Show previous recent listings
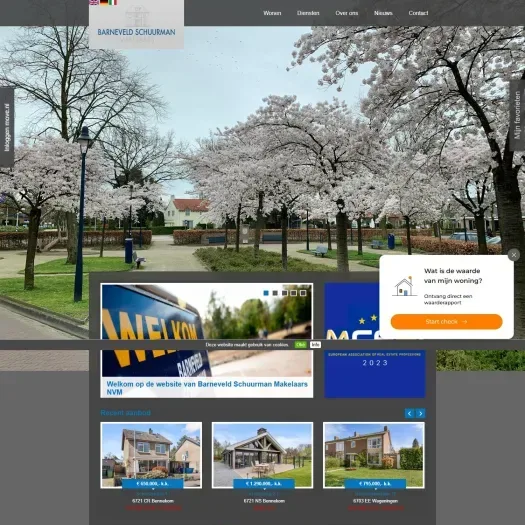This screenshot has height=525, width=525. 409,413
